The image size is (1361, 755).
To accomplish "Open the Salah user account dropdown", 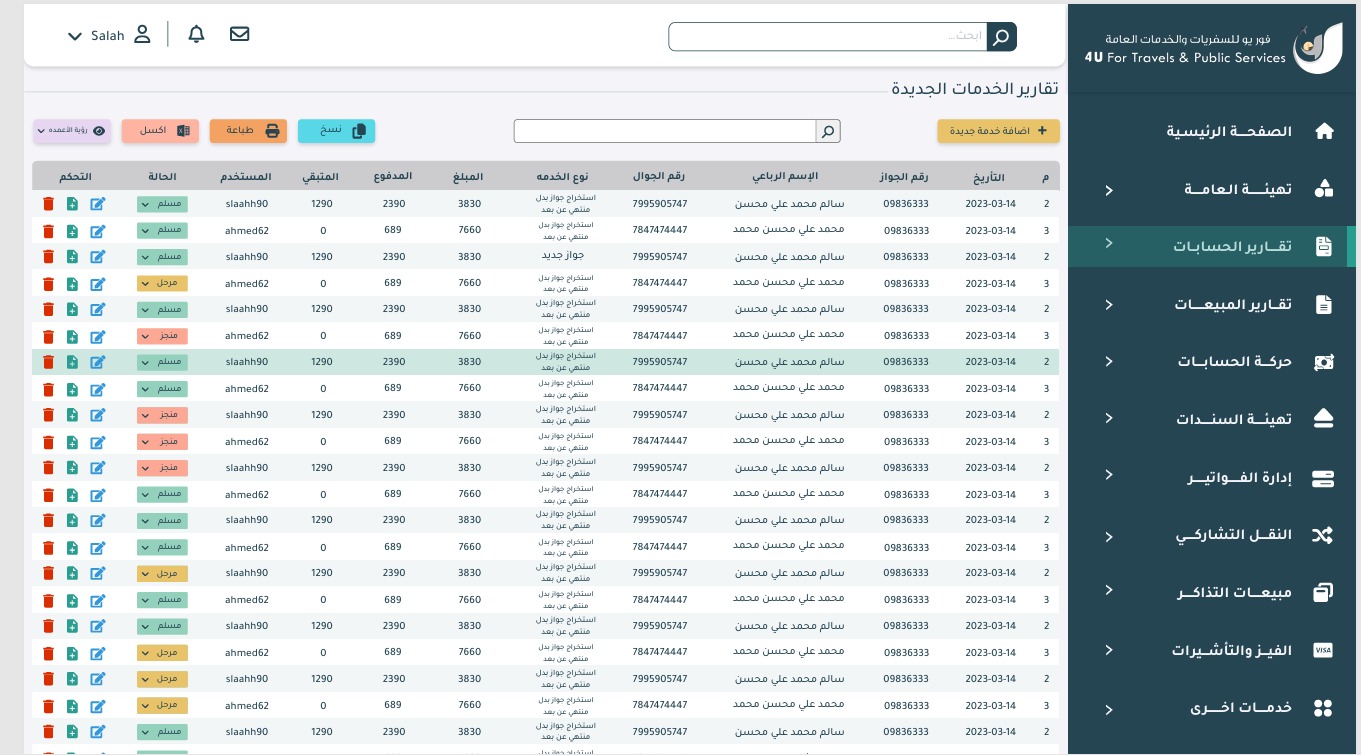I will 108,36.
